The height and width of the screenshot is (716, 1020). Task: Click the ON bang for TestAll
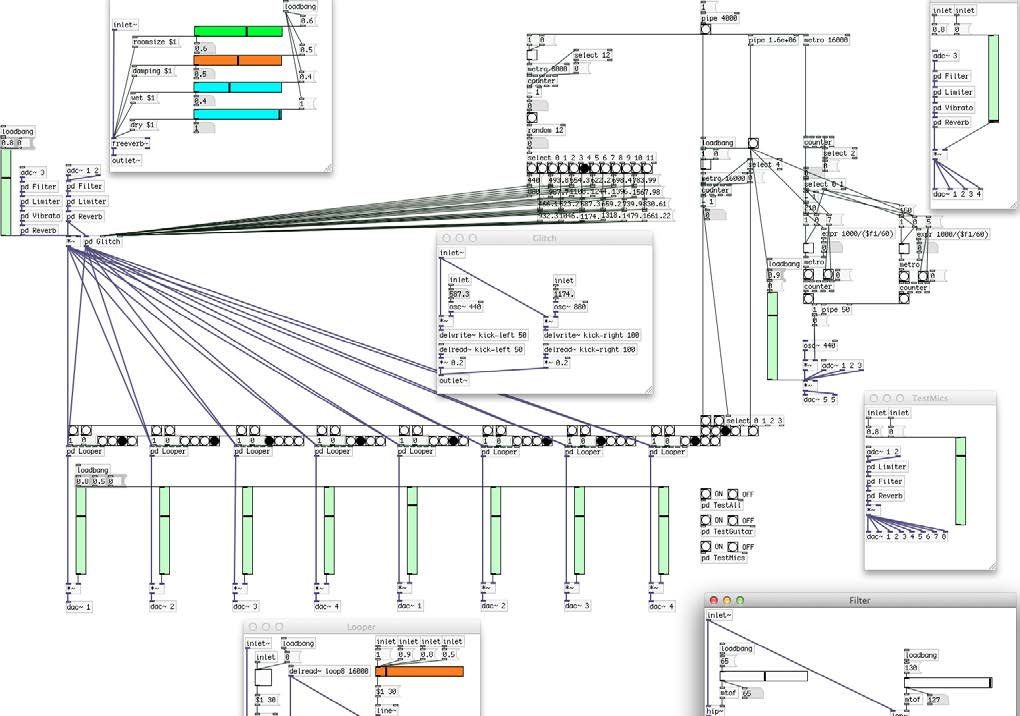tap(706, 494)
